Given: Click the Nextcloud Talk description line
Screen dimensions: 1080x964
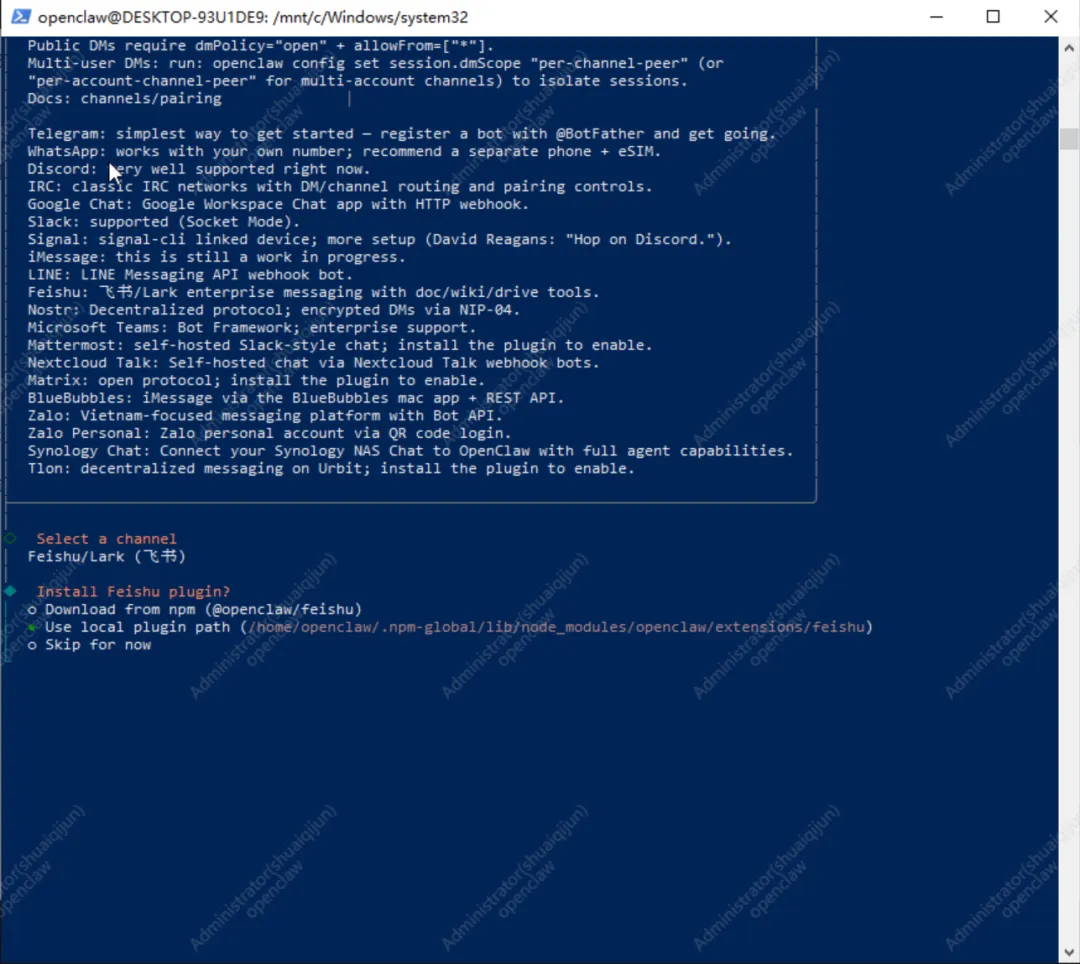Looking at the screenshot, I should (x=313, y=363).
